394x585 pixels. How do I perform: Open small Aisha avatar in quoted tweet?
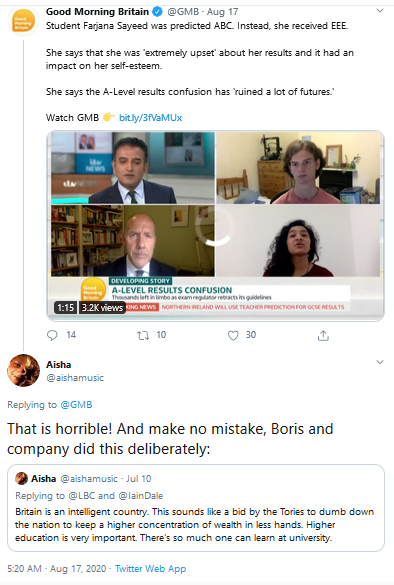pos(22,478)
